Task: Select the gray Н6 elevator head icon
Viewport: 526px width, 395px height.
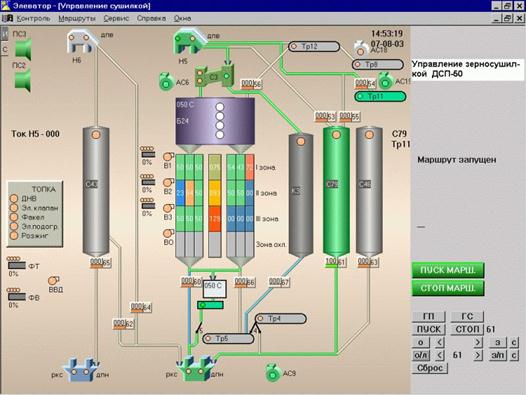Action: pyautogui.click(x=82, y=42)
